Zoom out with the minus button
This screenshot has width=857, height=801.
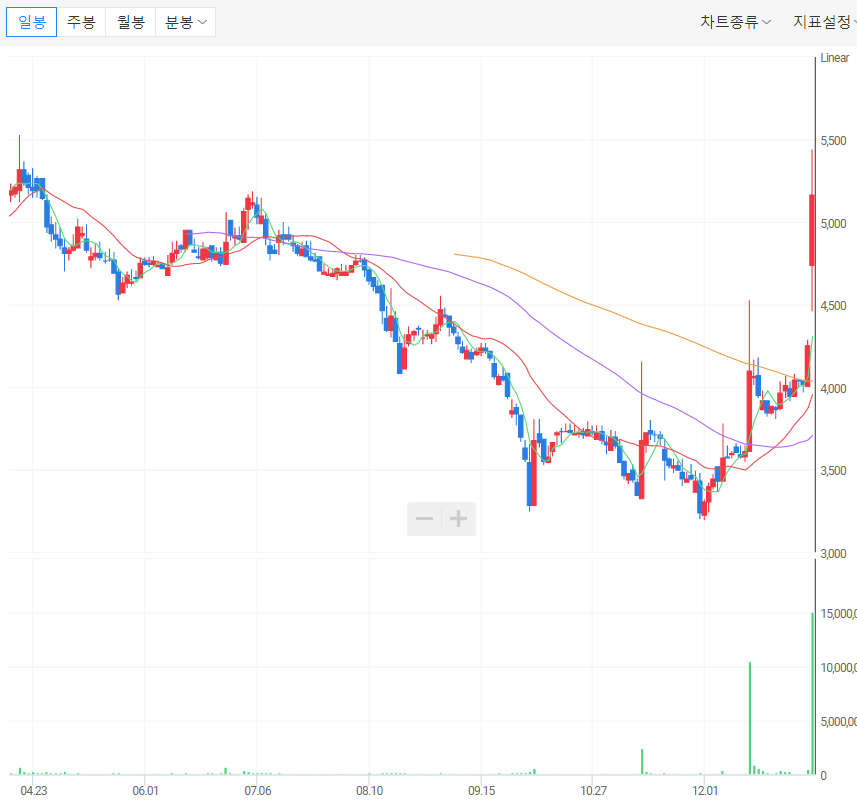click(425, 519)
